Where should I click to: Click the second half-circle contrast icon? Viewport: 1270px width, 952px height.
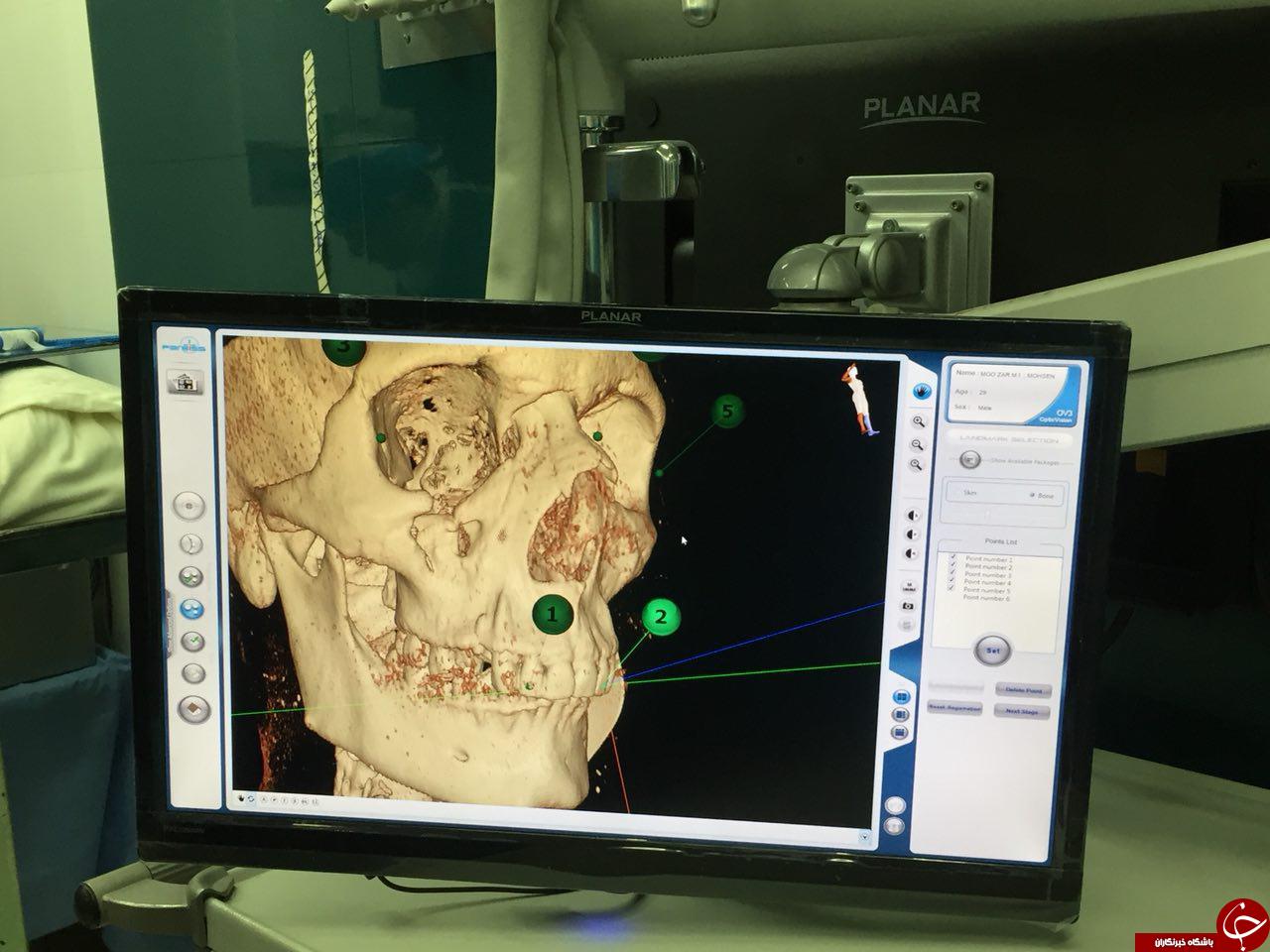(914, 535)
